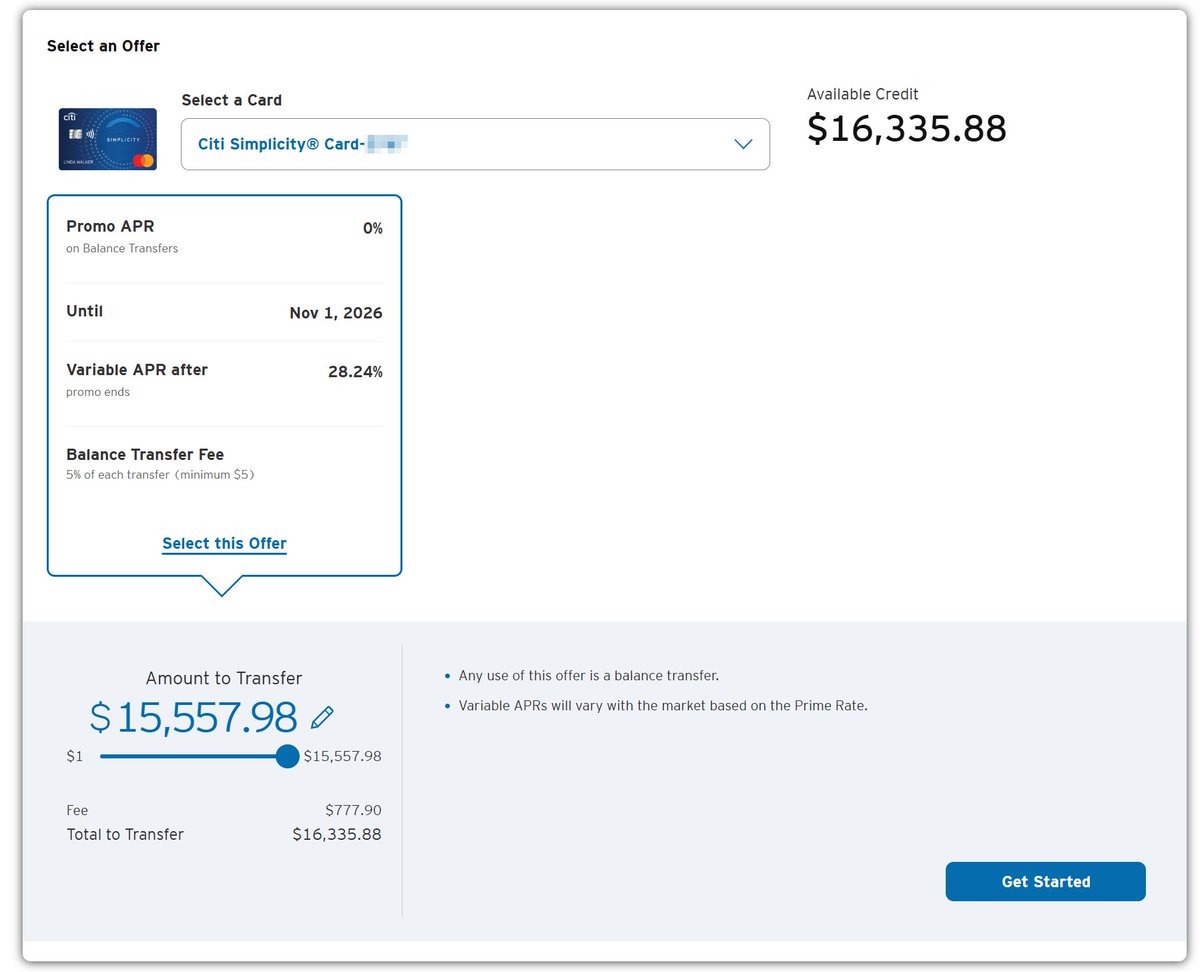Screen dimensions: 1200x972
Task: Click the Until label in offer card
Action: [x=85, y=311]
